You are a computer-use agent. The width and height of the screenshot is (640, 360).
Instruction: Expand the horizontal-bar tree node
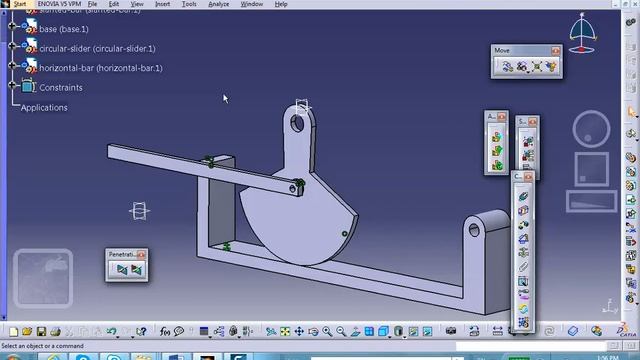(12, 65)
